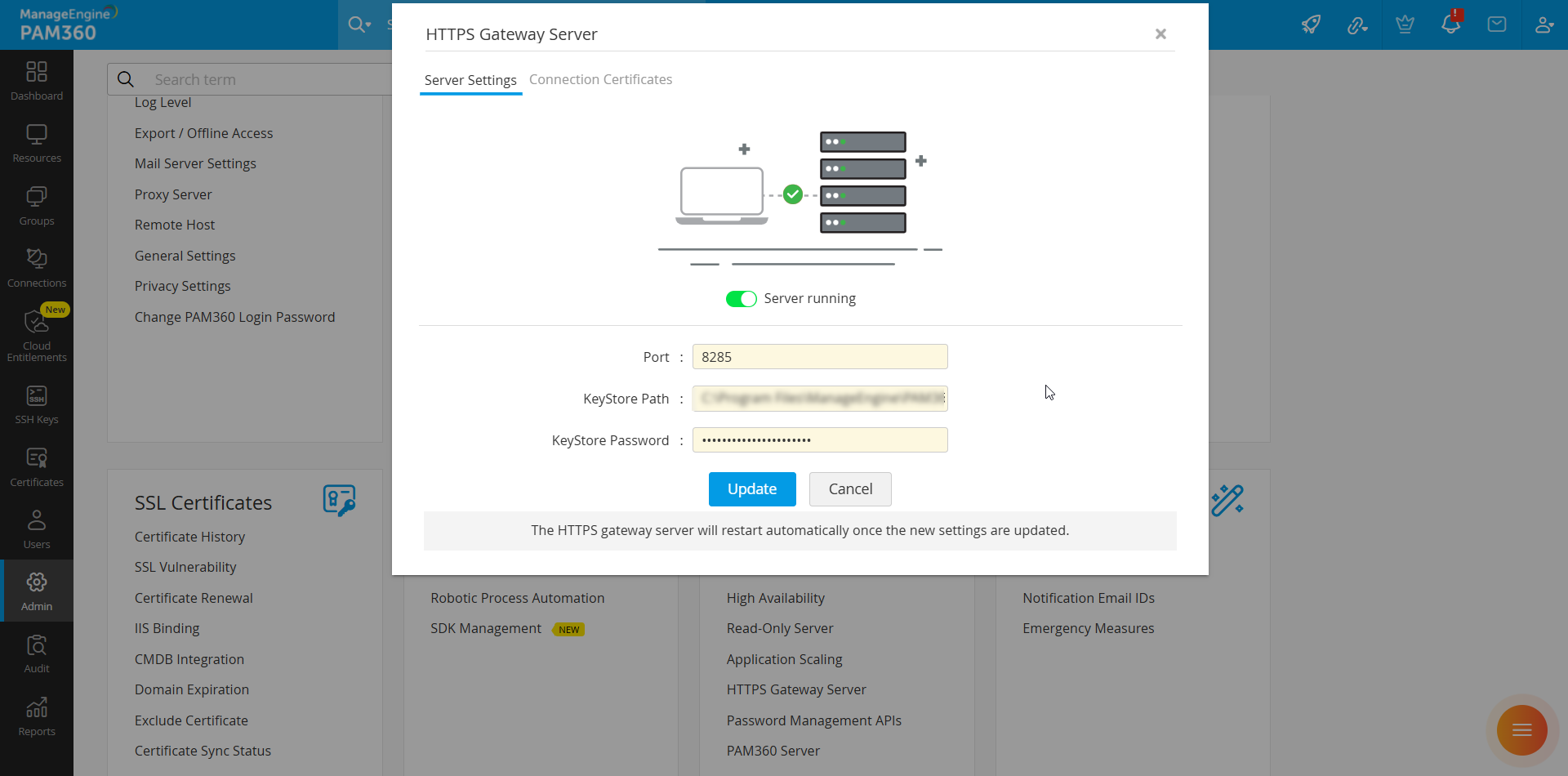Stay on the Server Settings tab

[x=470, y=79]
